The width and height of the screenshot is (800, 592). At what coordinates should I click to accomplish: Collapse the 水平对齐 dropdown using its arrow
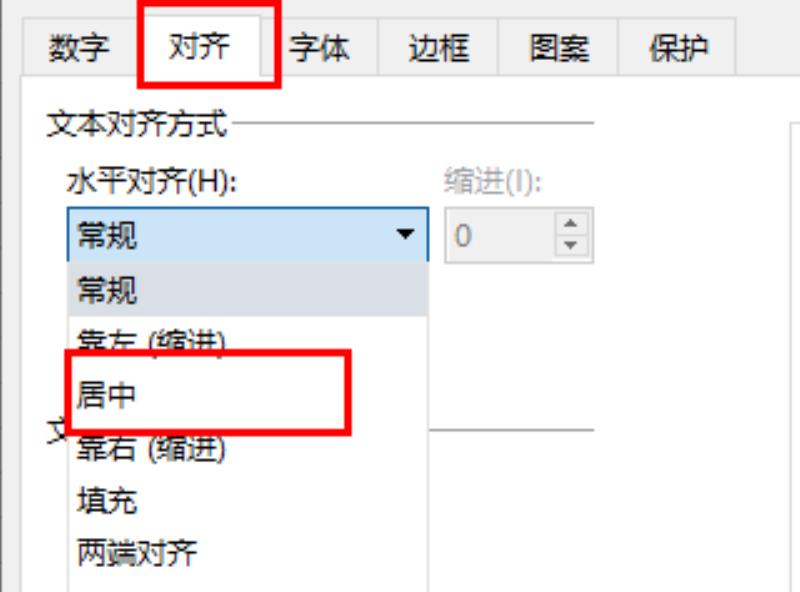[x=406, y=234]
